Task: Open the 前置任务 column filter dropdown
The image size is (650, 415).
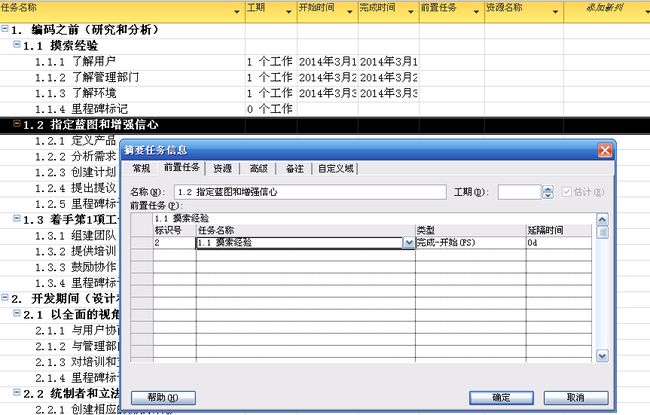Action: (x=476, y=12)
